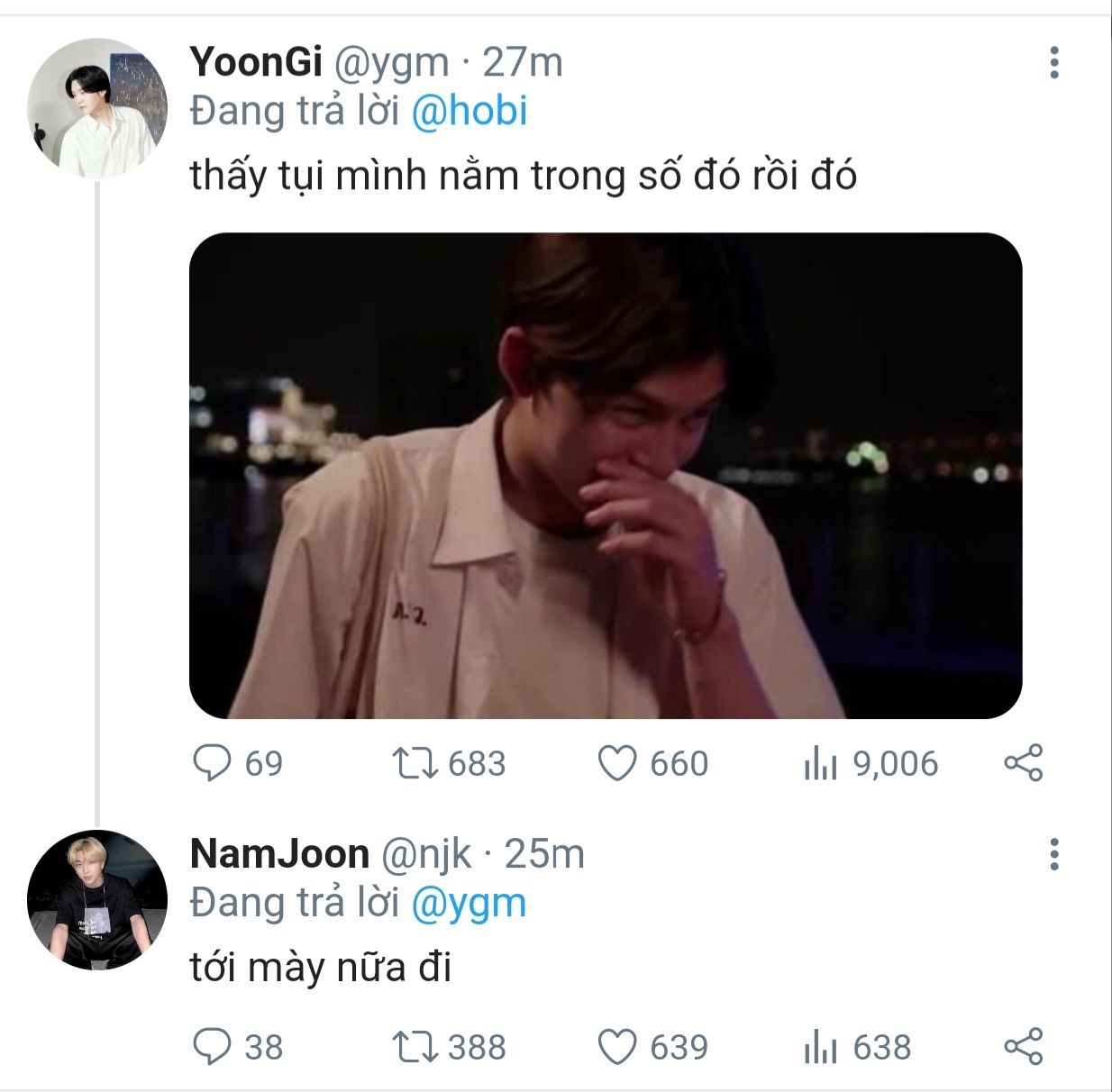Viewport: 1112px width, 1092px height.
Task: View analytics on NamJoon's tweet
Action: coord(820,1047)
